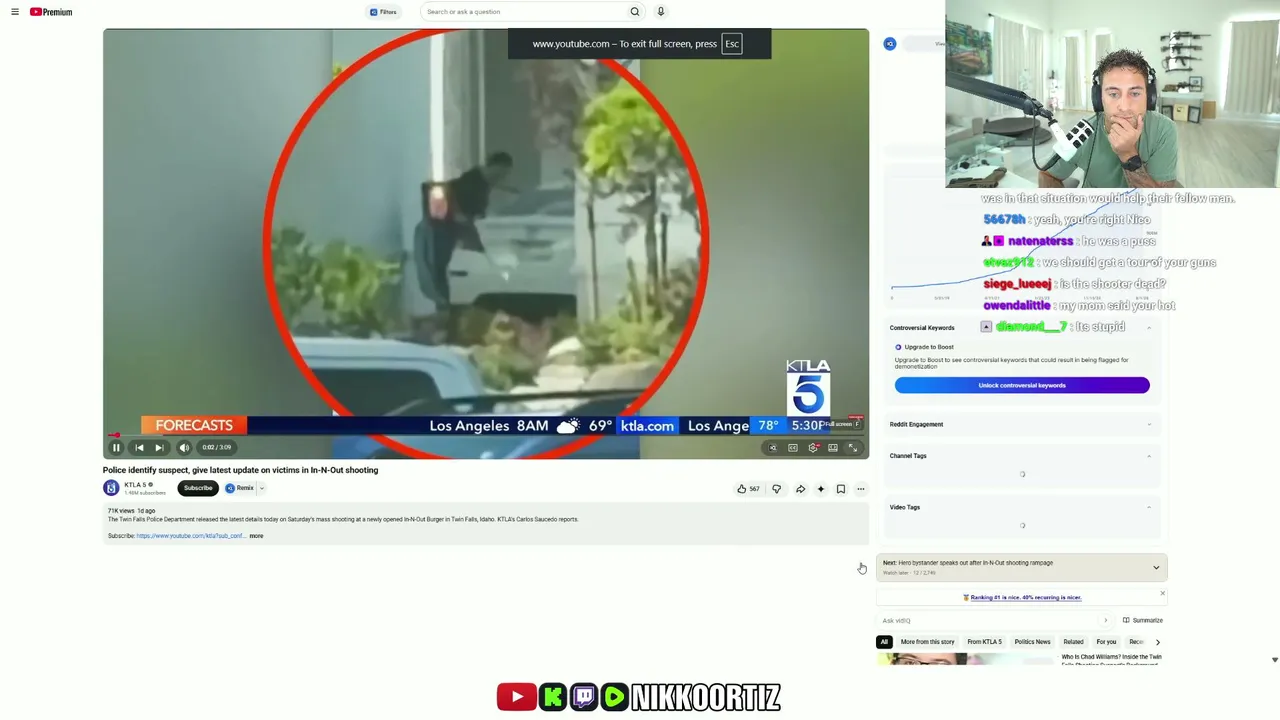1280x720 pixels.
Task: Open the KTLA 5 channel name
Action: point(135,485)
